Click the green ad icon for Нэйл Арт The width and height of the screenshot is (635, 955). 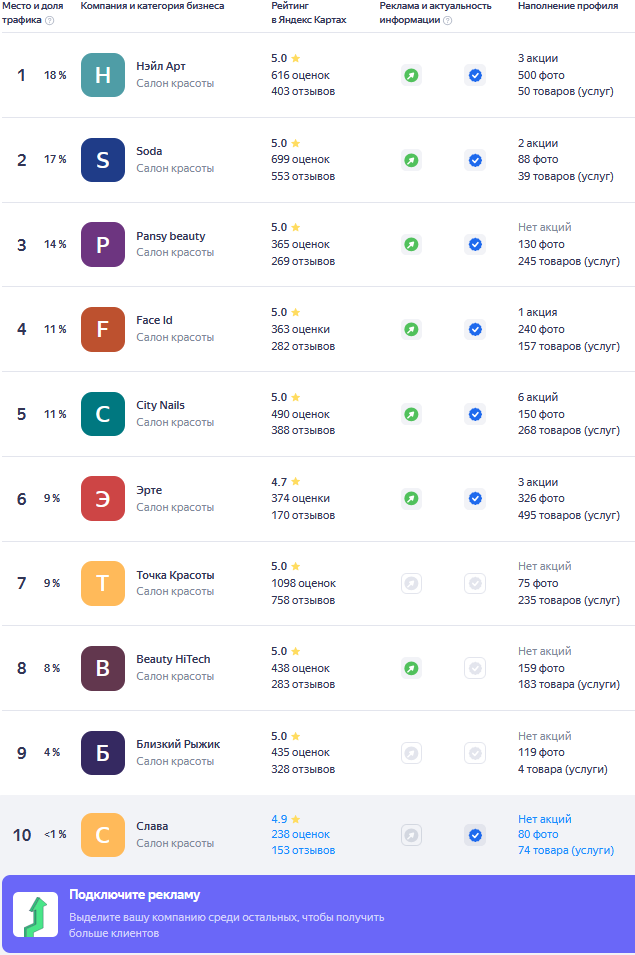(411, 75)
